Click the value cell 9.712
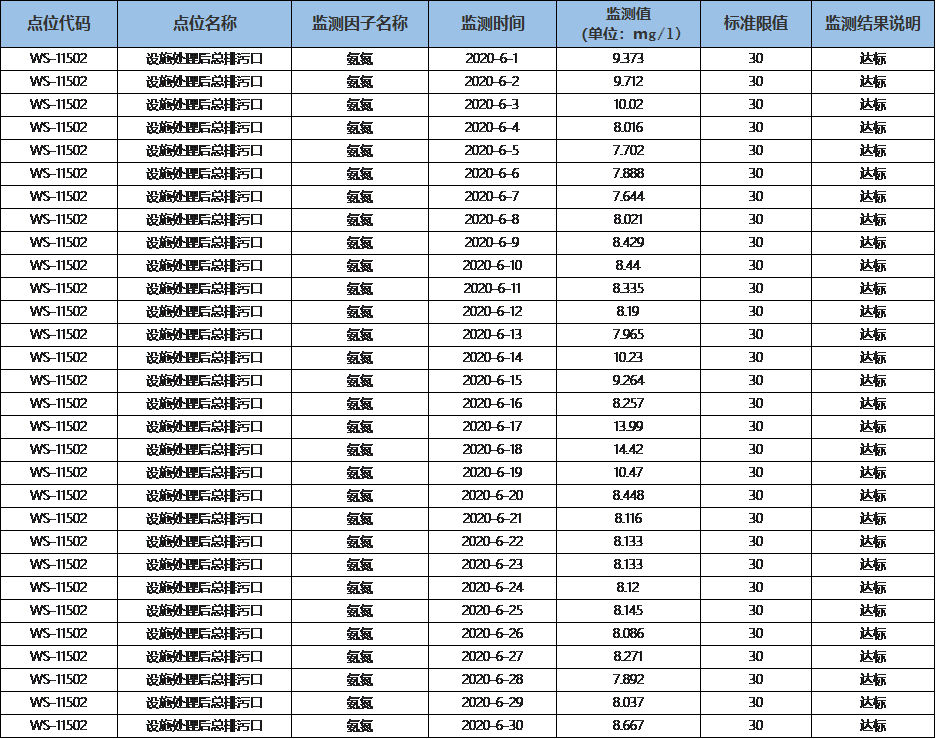This screenshot has width=936, height=739. [x=629, y=82]
